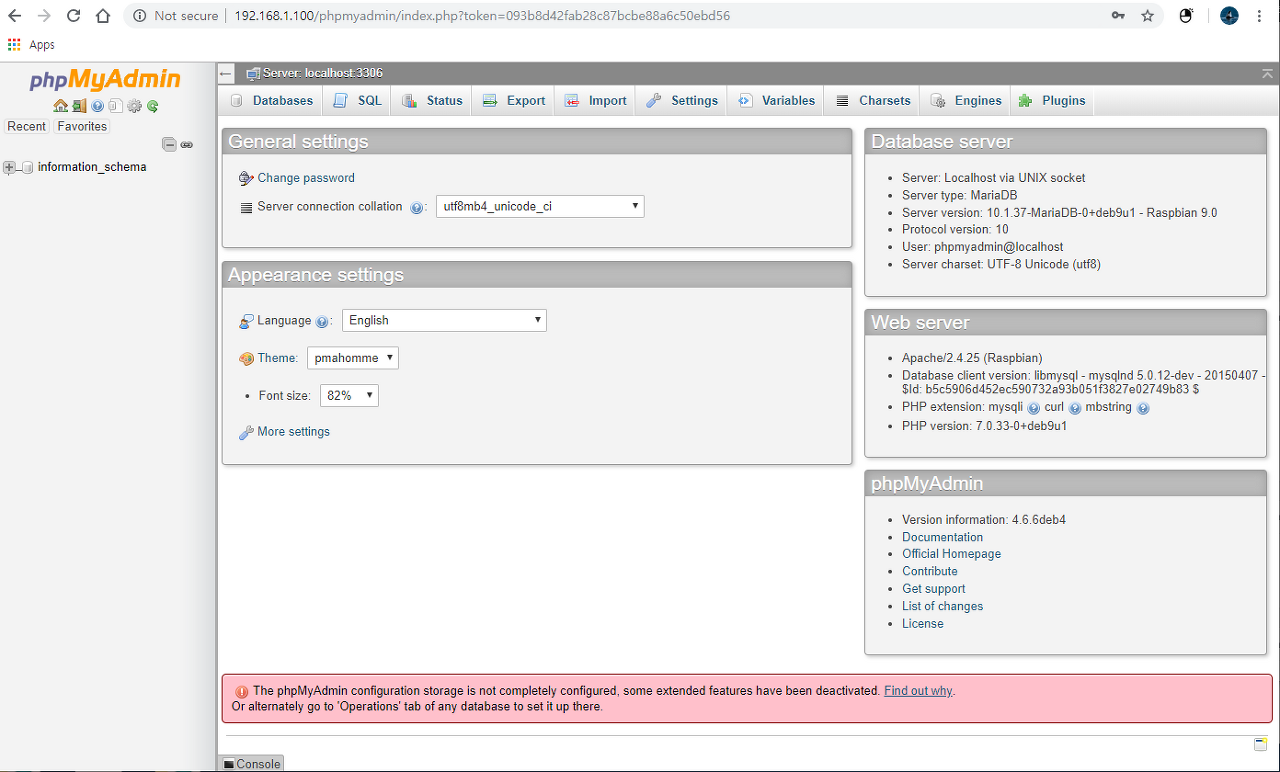Open phpMyAdmin documentation question-mark icon in sidebar

(97, 106)
